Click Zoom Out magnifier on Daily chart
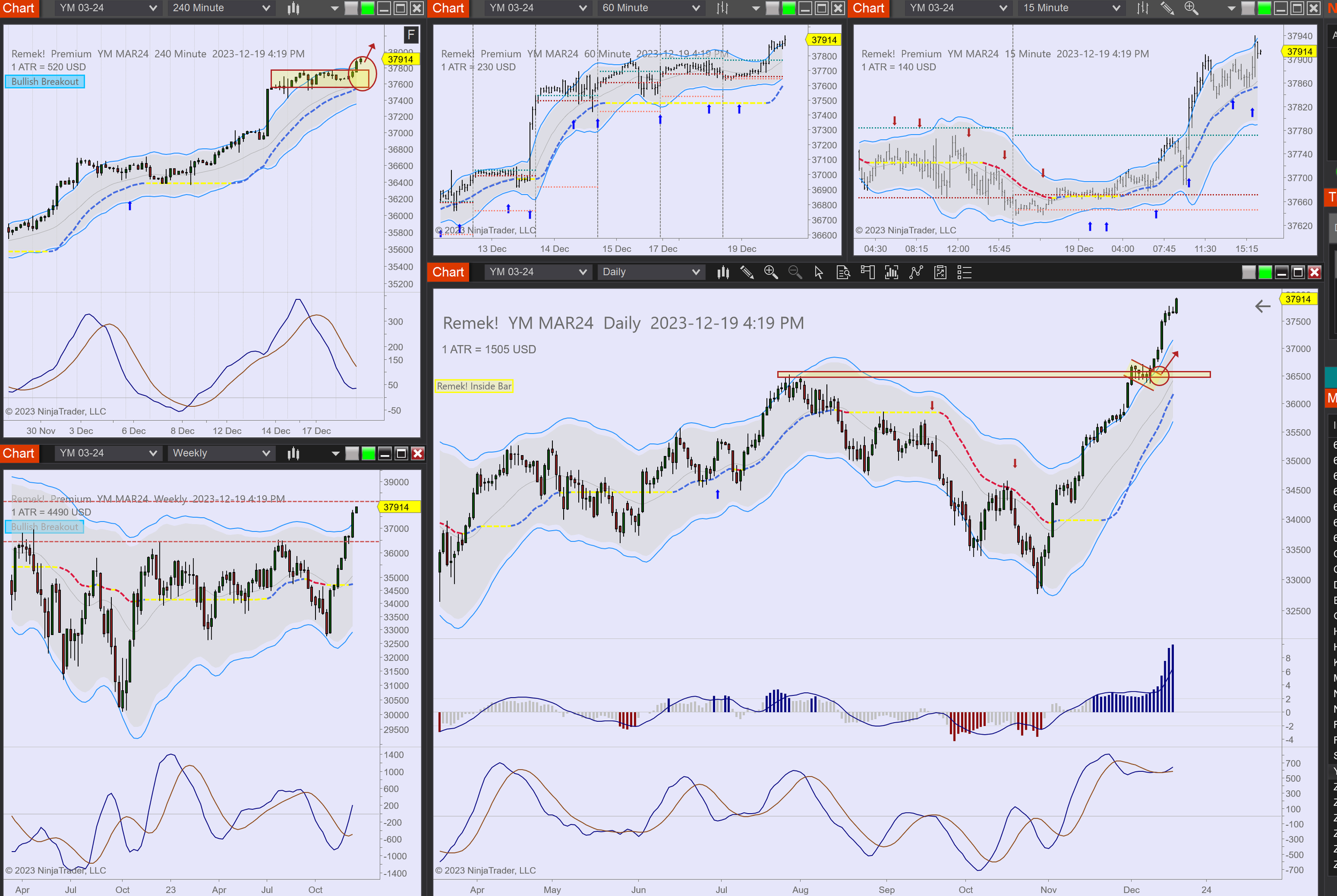Screen dimensions: 1337x896 [795, 273]
